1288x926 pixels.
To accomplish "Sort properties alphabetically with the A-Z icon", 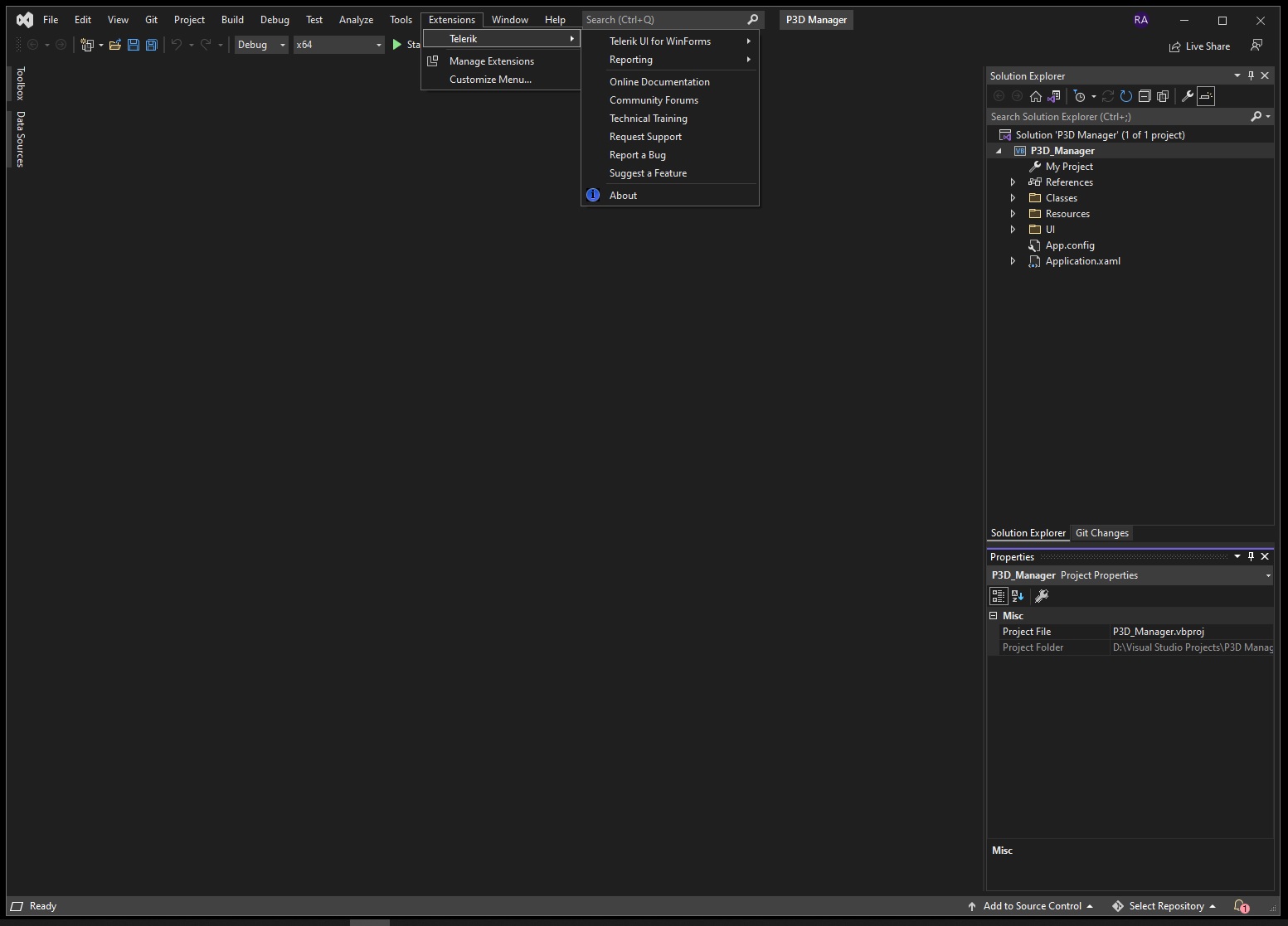I will [x=1018, y=596].
